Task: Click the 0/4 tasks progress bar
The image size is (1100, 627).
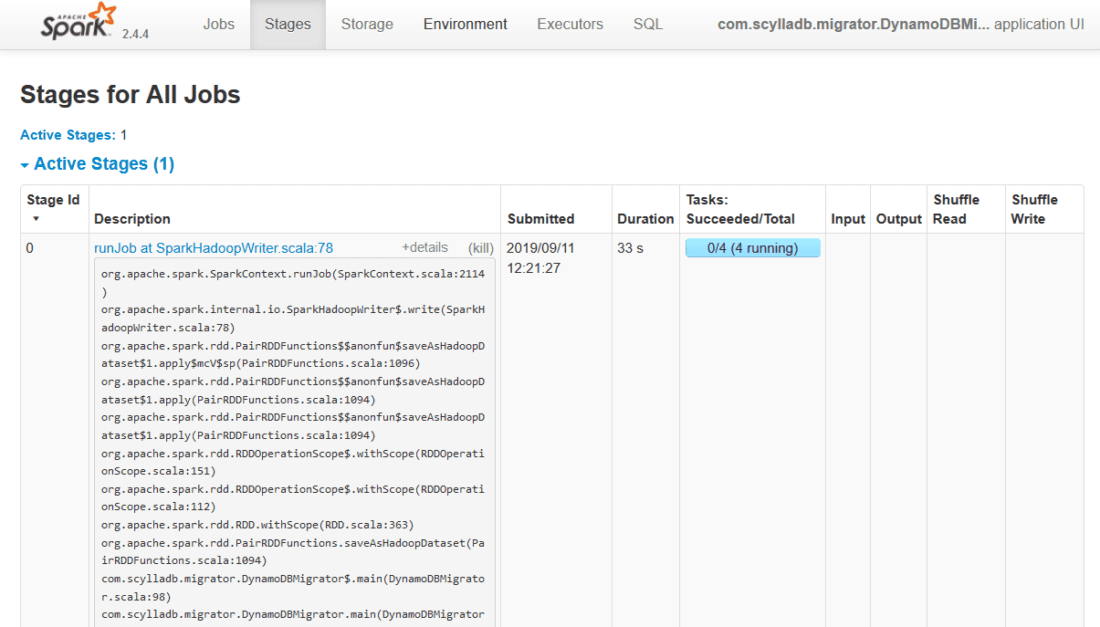Action: (x=752, y=248)
